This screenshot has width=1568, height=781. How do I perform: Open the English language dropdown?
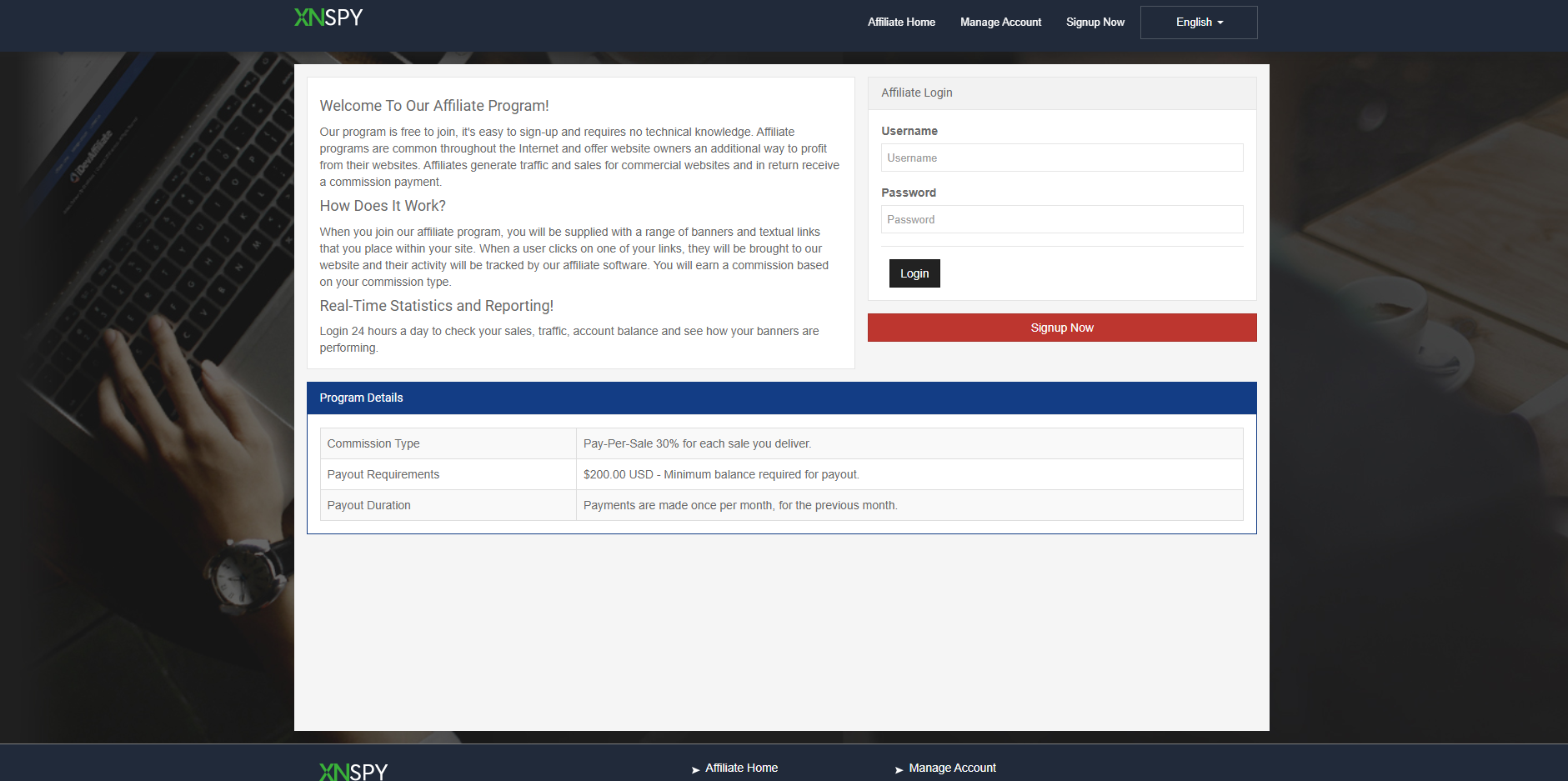(x=1198, y=23)
